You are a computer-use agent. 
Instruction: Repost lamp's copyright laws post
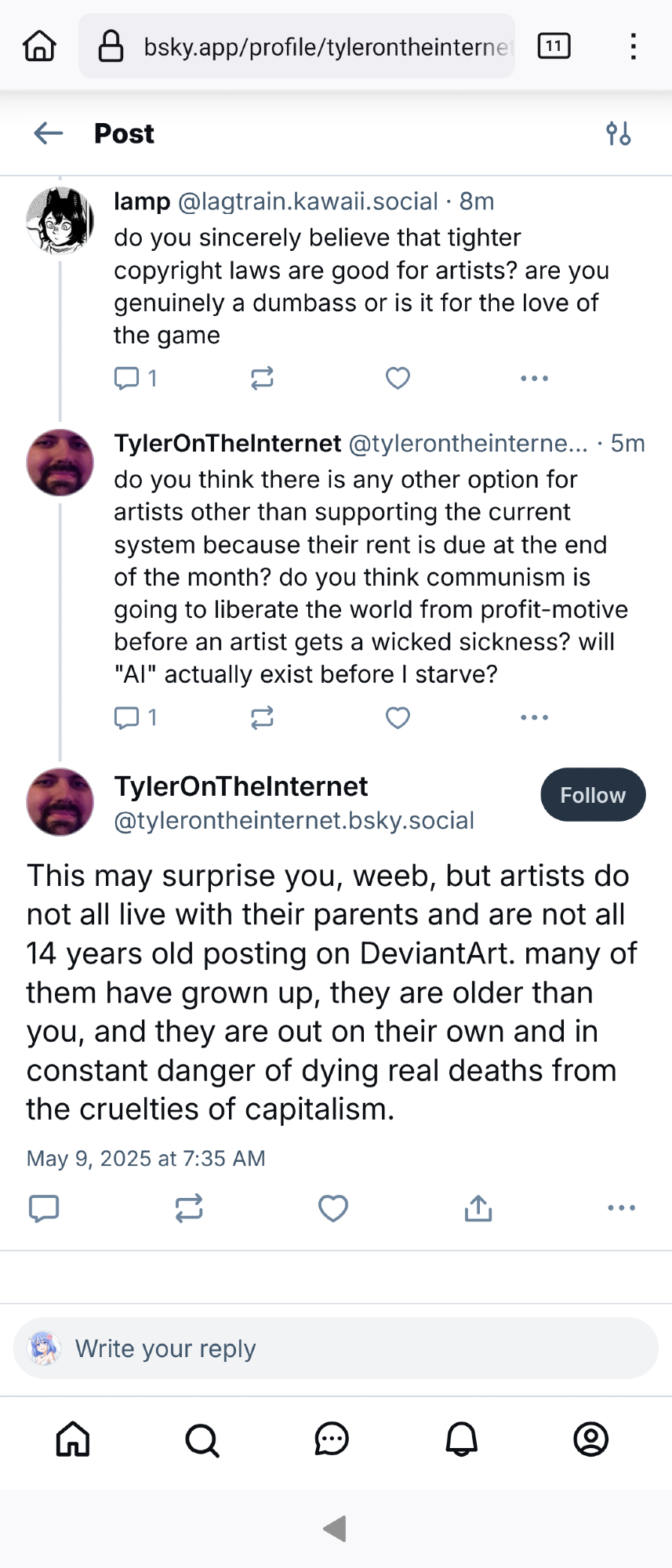(262, 379)
